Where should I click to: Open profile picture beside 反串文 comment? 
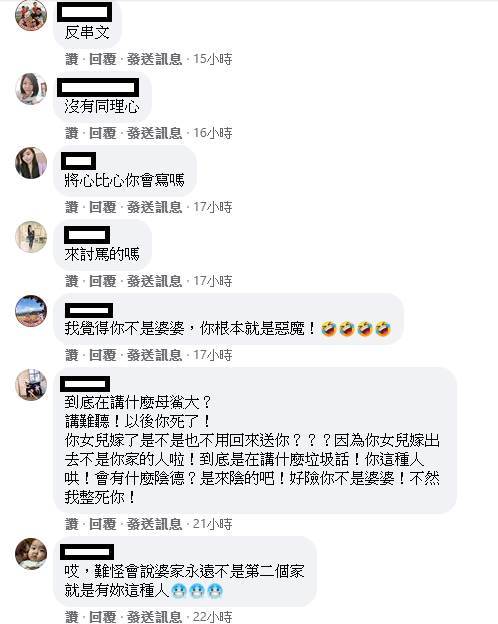(x=31, y=15)
